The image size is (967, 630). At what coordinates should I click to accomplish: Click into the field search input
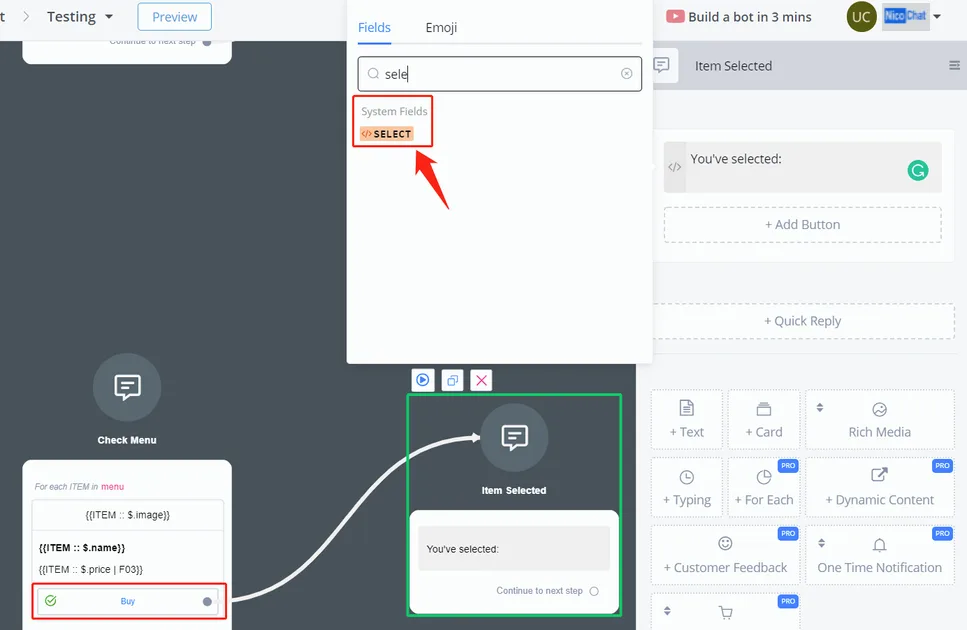coord(500,74)
